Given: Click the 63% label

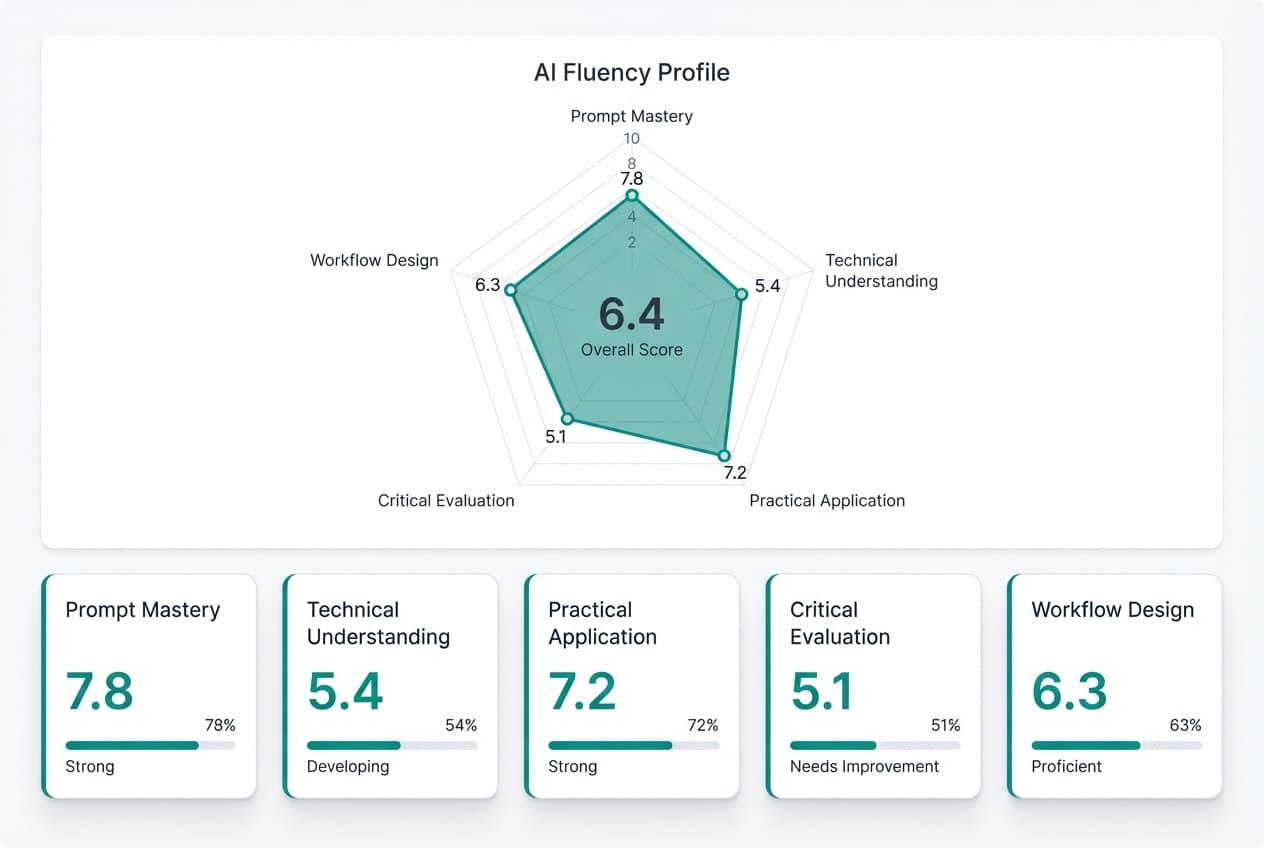Looking at the screenshot, I should (x=1186, y=725).
